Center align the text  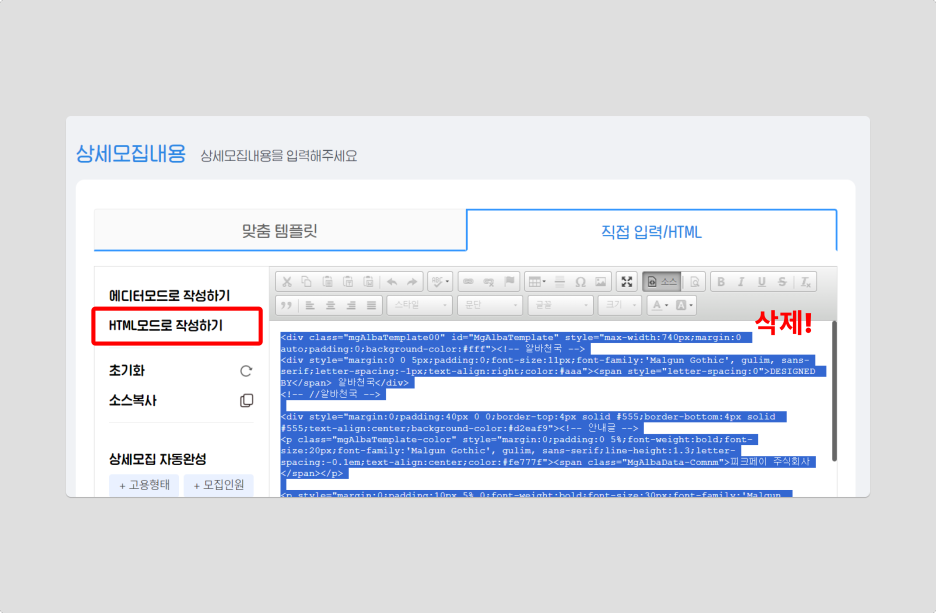point(330,305)
